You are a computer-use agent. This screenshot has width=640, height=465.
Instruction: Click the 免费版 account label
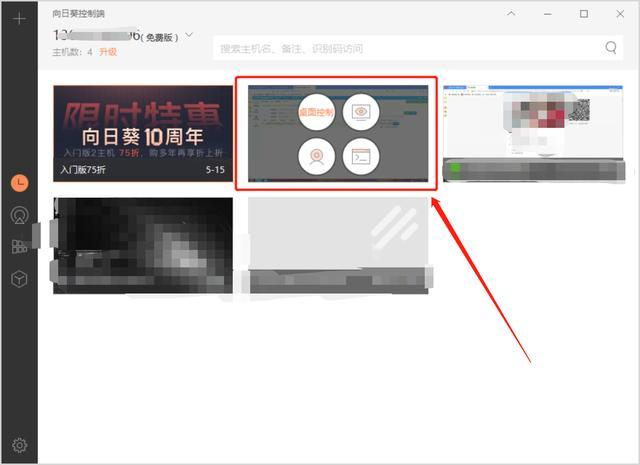pyautogui.click(x=159, y=38)
